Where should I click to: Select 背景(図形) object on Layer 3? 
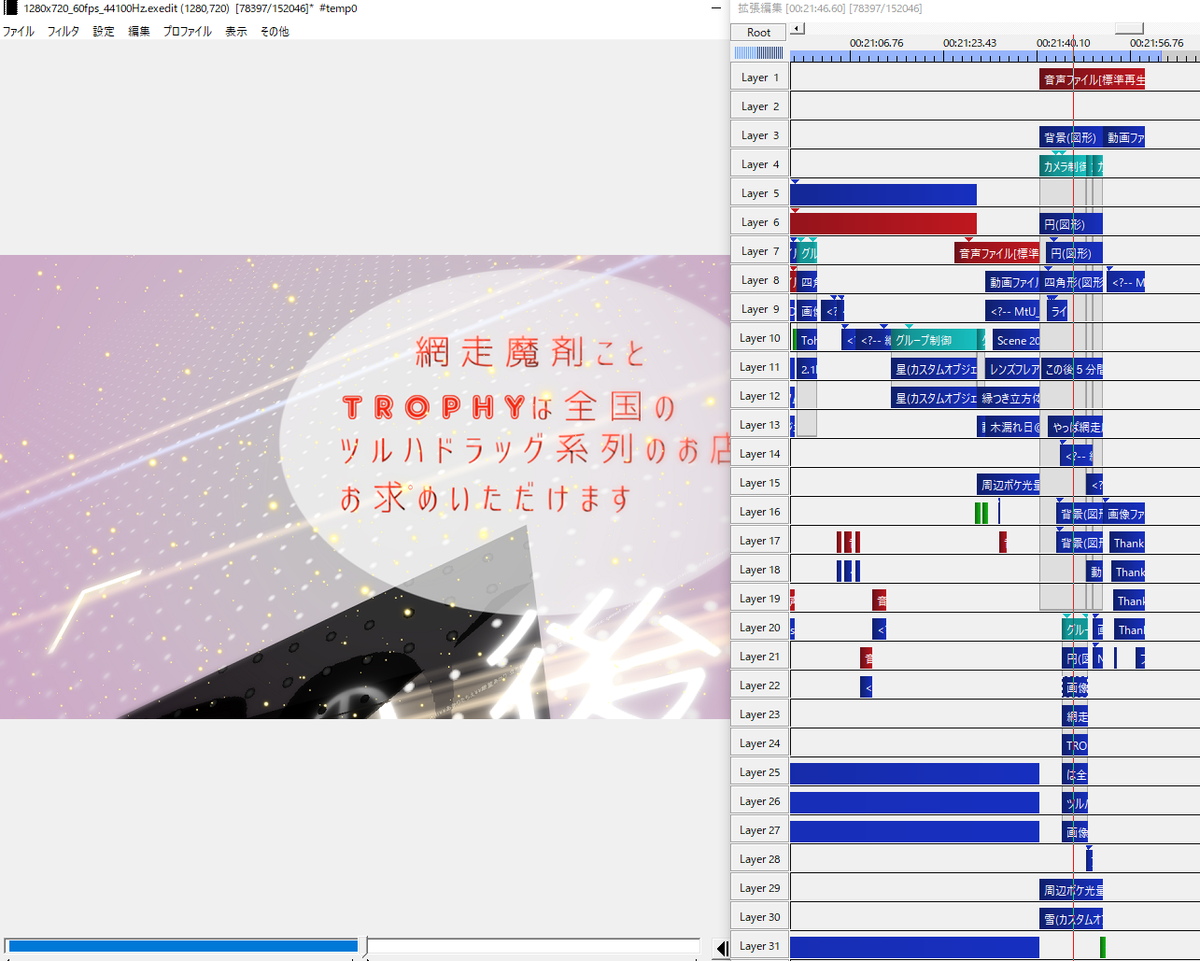tap(1070, 138)
